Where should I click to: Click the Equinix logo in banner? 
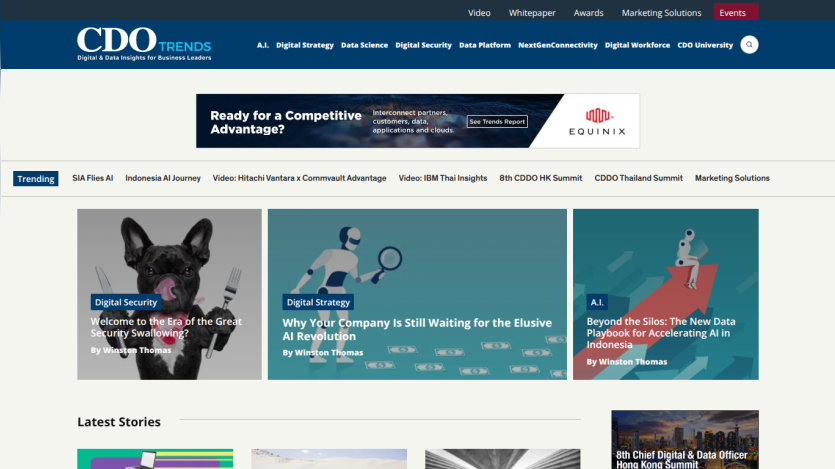[x=597, y=122]
